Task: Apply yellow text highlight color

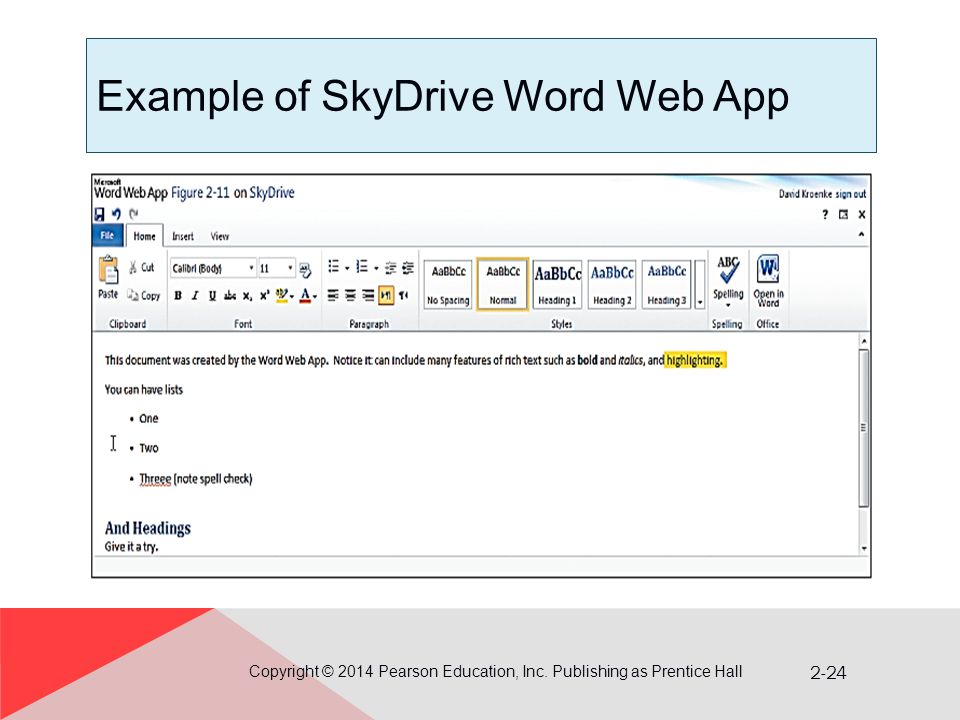Action: (x=281, y=296)
